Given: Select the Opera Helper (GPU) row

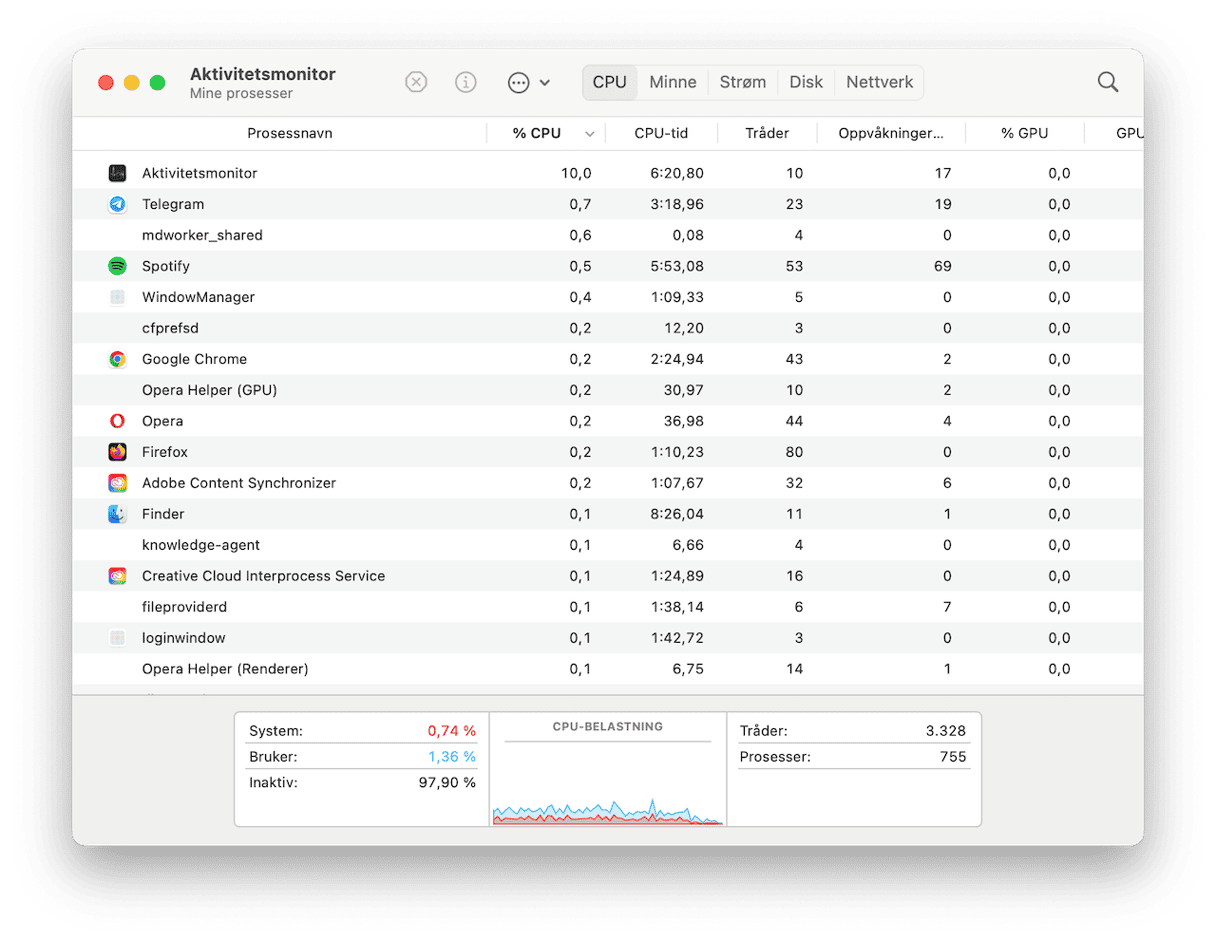Looking at the screenshot, I should tap(608, 390).
